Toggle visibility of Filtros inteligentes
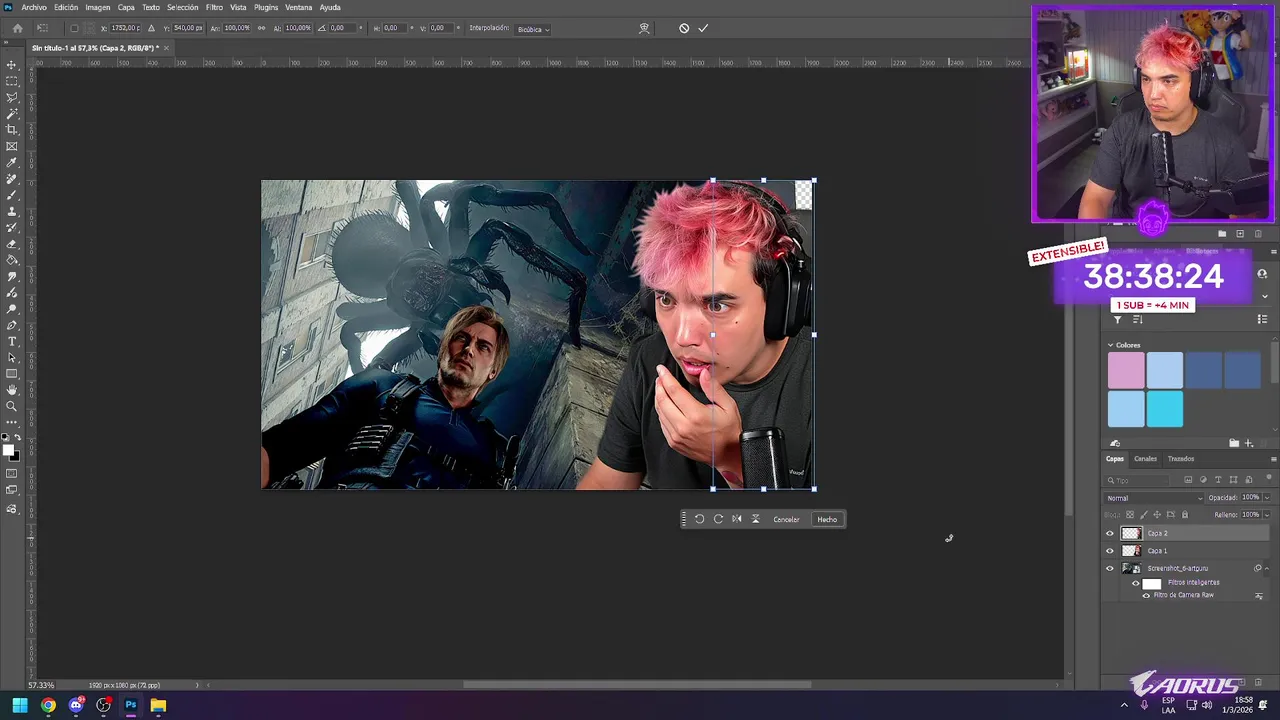1280x720 pixels. (1135, 583)
